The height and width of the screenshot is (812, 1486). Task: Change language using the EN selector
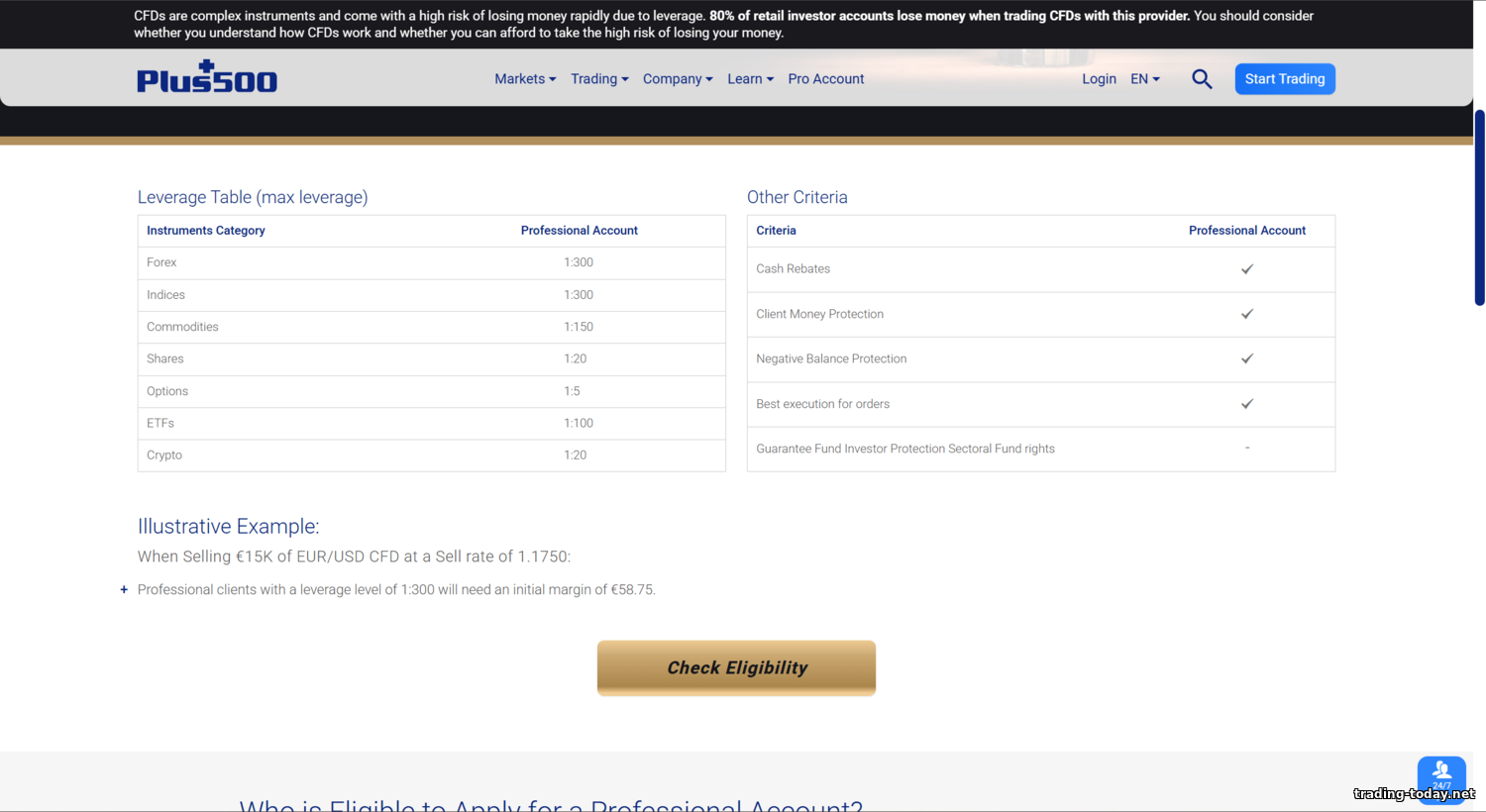coord(1145,79)
